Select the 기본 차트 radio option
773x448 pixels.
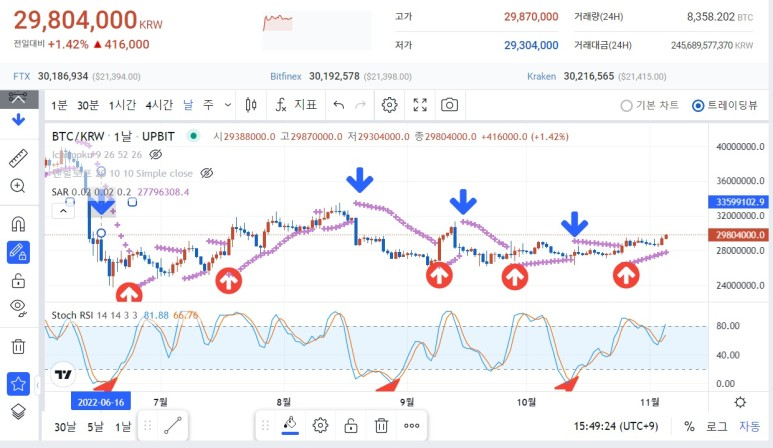tap(627, 105)
